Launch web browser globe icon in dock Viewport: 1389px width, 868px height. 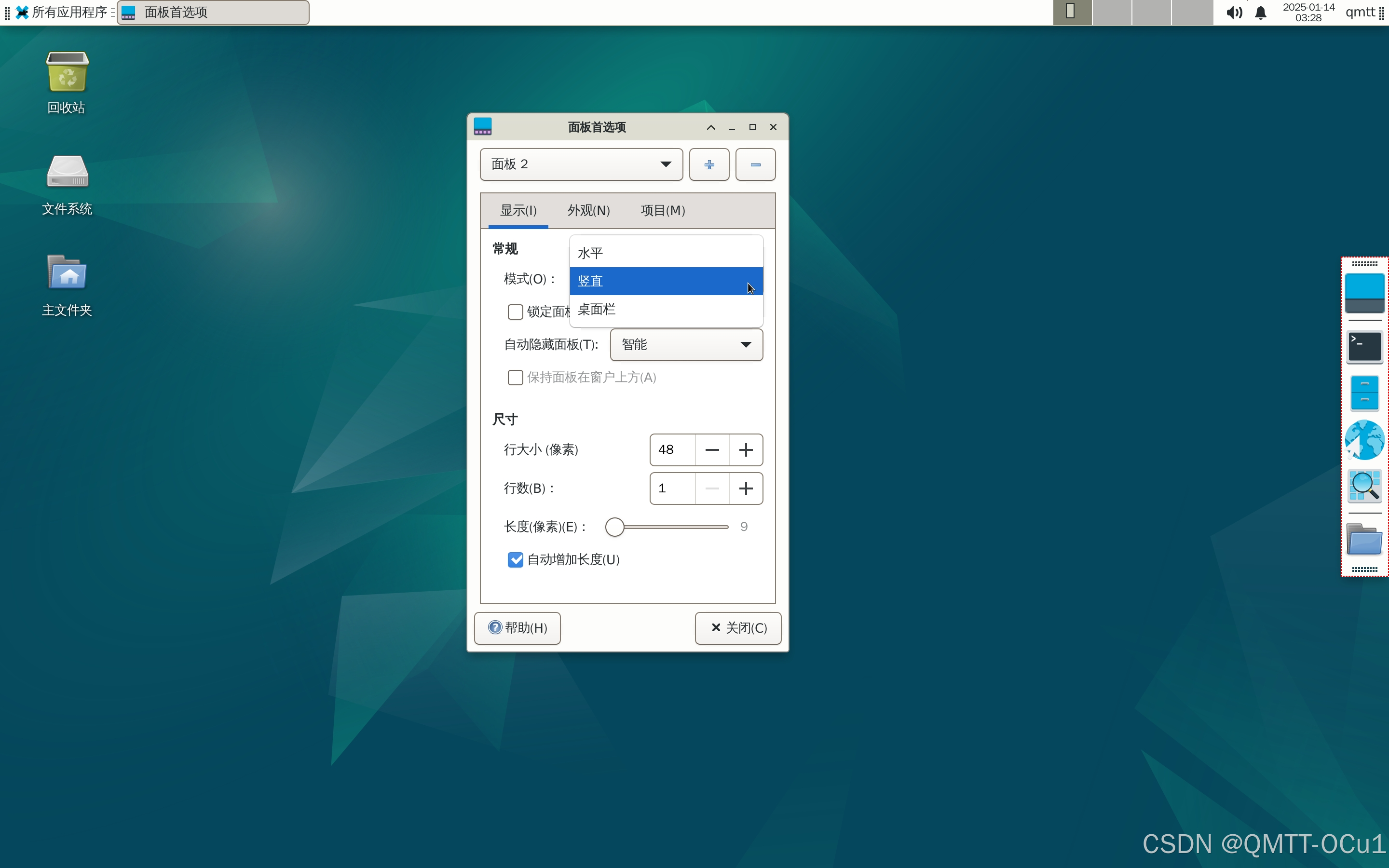coord(1364,440)
